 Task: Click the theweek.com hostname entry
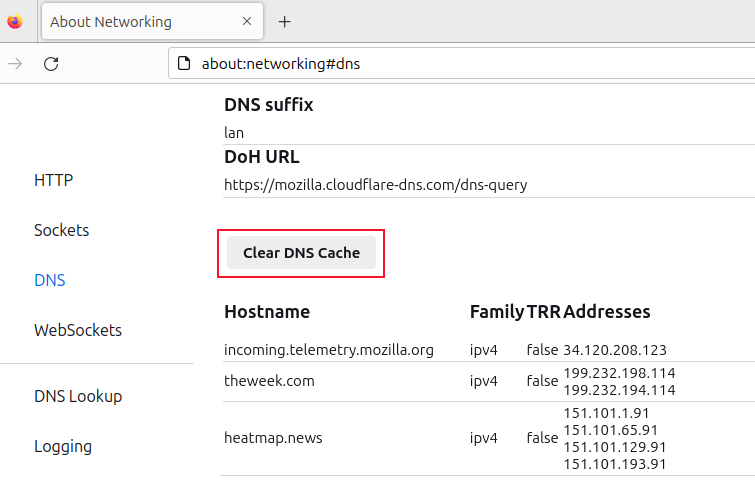click(269, 380)
